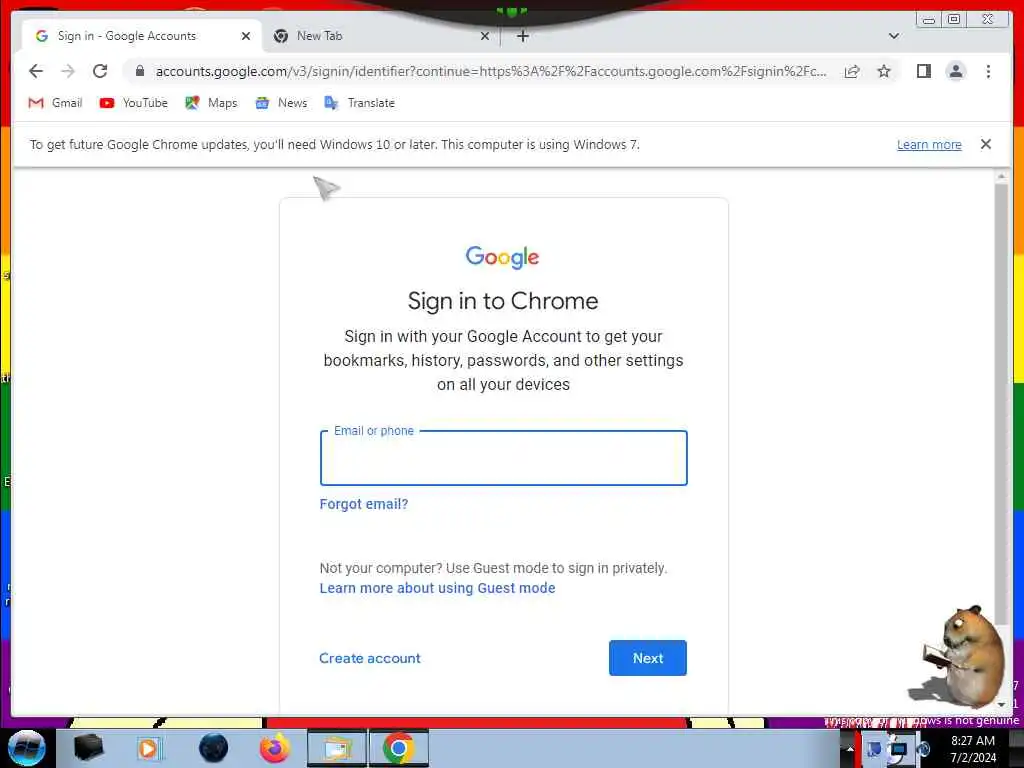View site information lock icon
The width and height of the screenshot is (1024, 768).
[140, 71]
